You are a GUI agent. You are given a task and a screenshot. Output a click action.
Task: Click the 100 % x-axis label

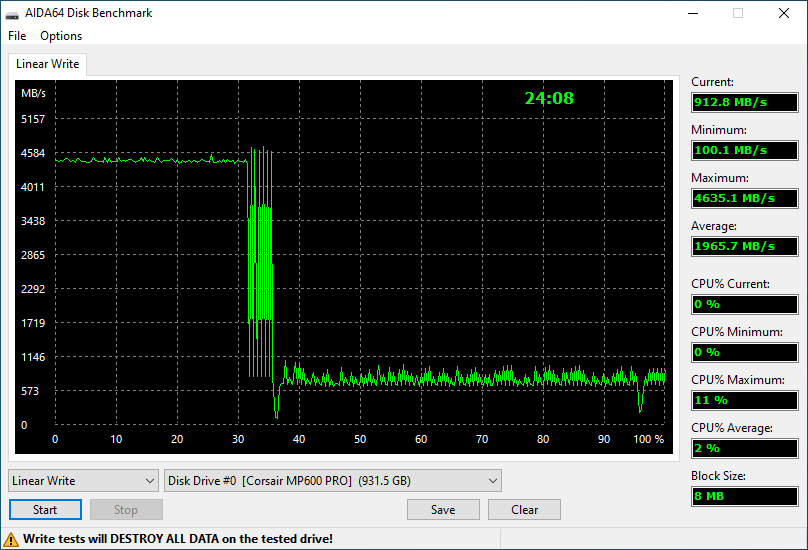pyautogui.click(x=649, y=439)
